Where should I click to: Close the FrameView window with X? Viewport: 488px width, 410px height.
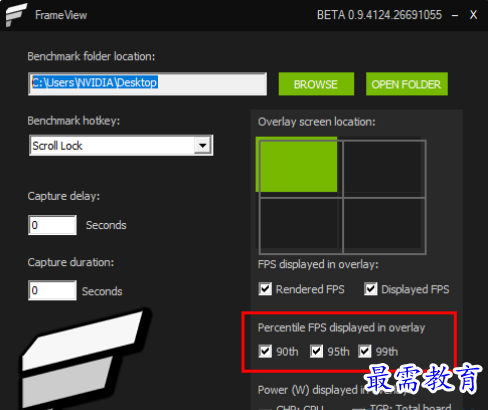[x=473, y=15]
